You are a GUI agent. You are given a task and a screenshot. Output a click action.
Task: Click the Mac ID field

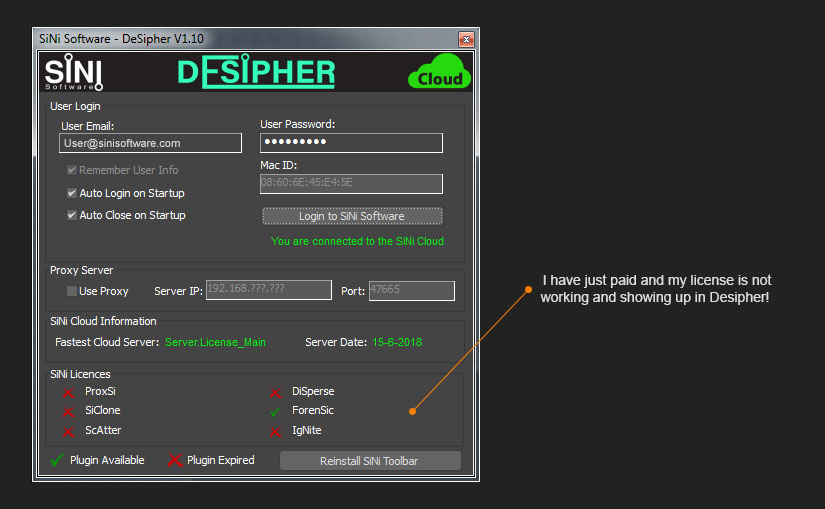click(351, 184)
